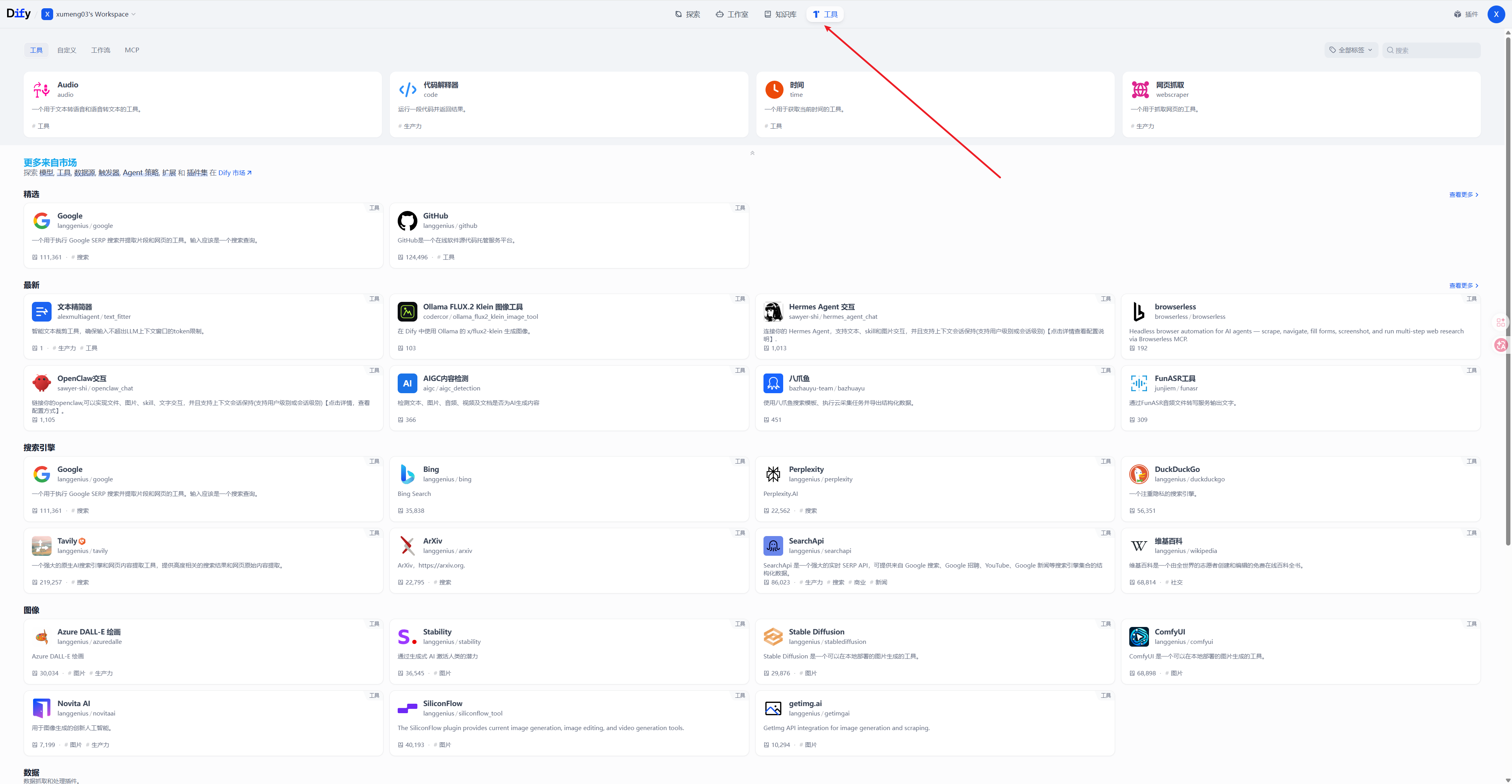The width and height of the screenshot is (1512, 784).
Task: Click the Dify logo
Action: coord(19,13)
